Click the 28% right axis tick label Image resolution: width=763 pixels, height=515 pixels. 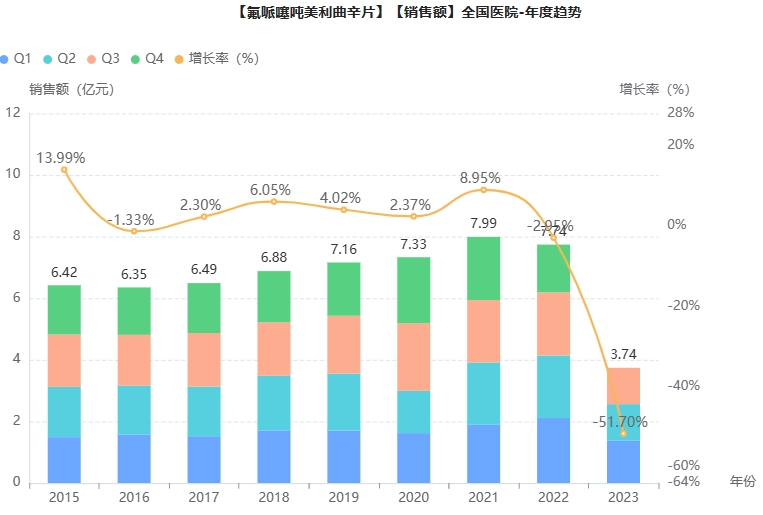[681, 112]
